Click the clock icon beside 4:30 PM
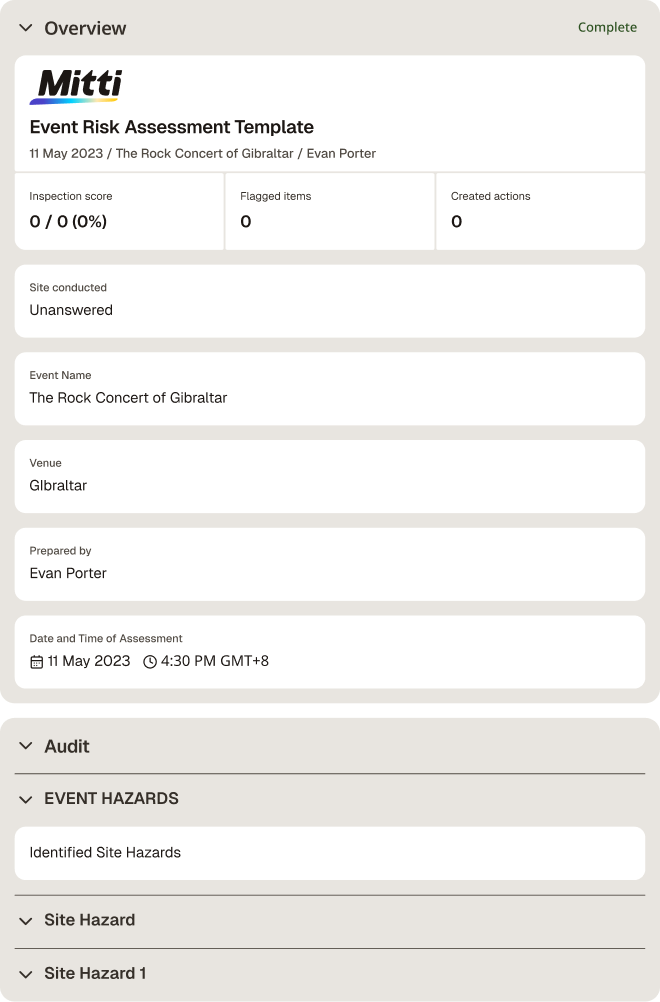Image resolution: width=660 pixels, height=1002 pixels. click(150, 662)
